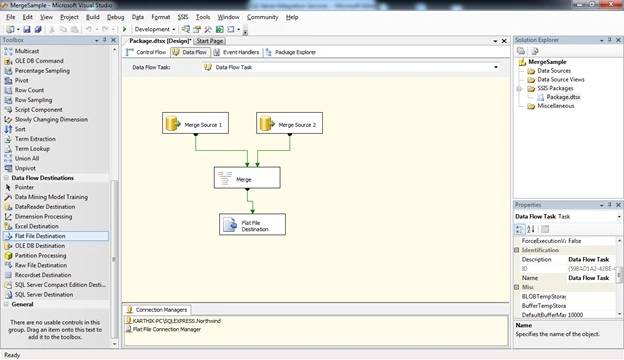Switch to the Event Handlers tab
Image resolution: width=624 pixels, height=360 pixels.
coord(236,52)
